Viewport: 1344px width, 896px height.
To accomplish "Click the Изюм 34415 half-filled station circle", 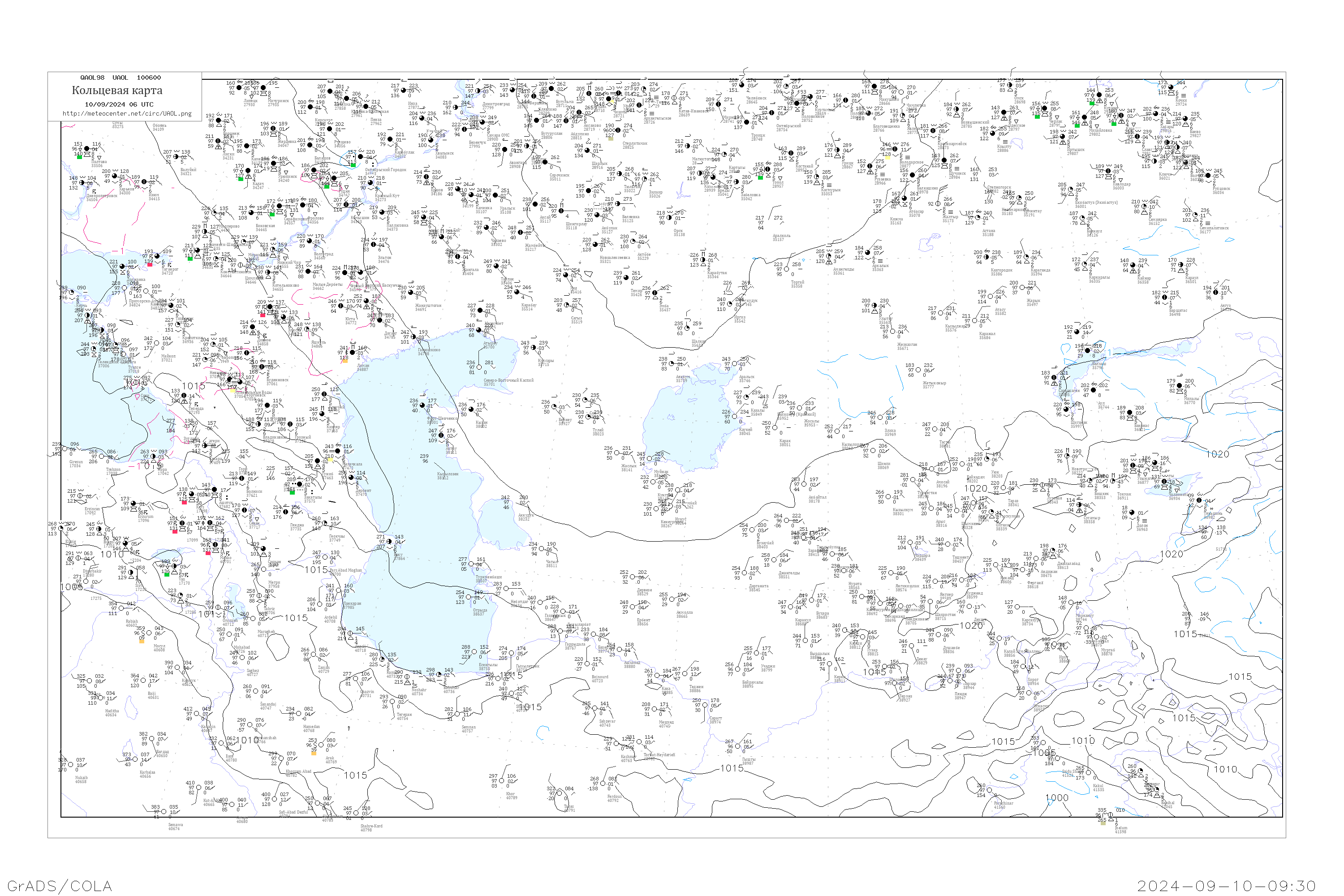I will (x=144, y=182).
